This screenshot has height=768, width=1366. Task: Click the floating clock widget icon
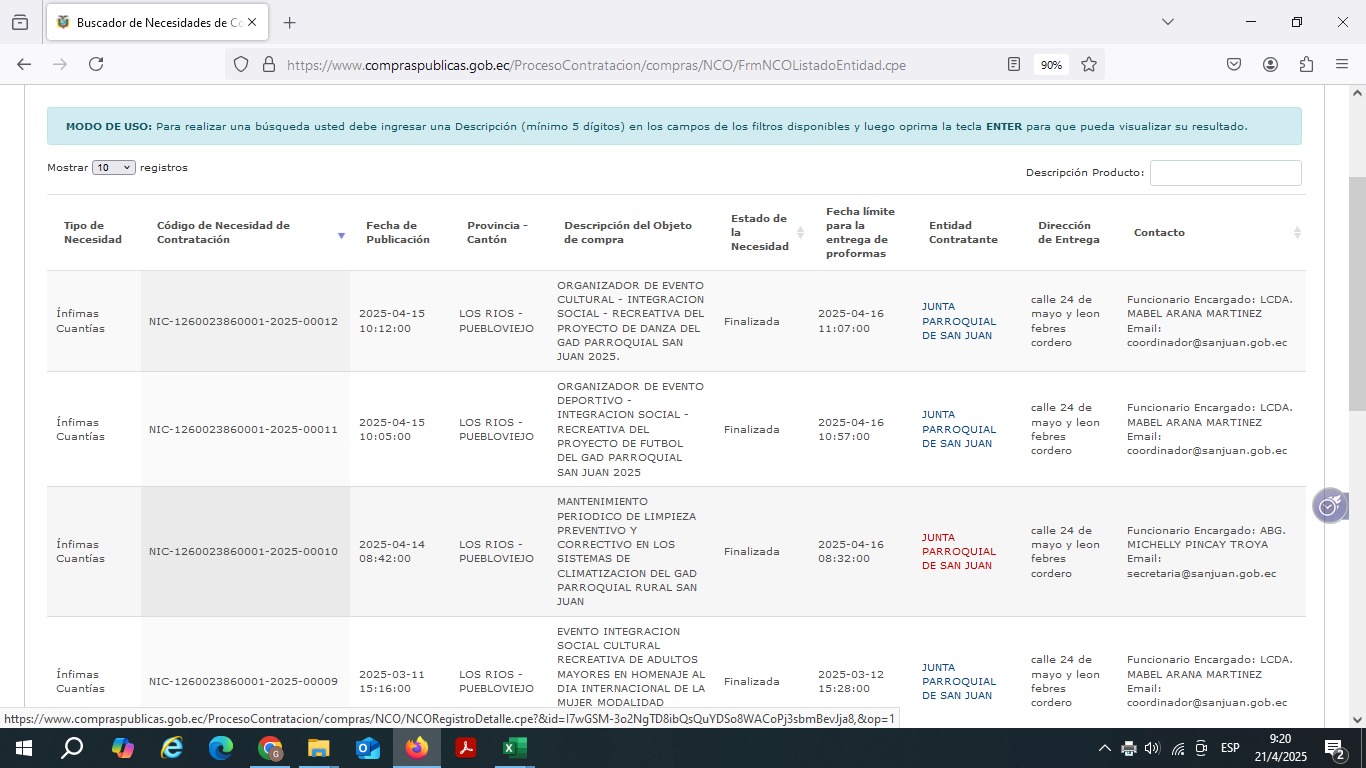(x=1329, y=507)
